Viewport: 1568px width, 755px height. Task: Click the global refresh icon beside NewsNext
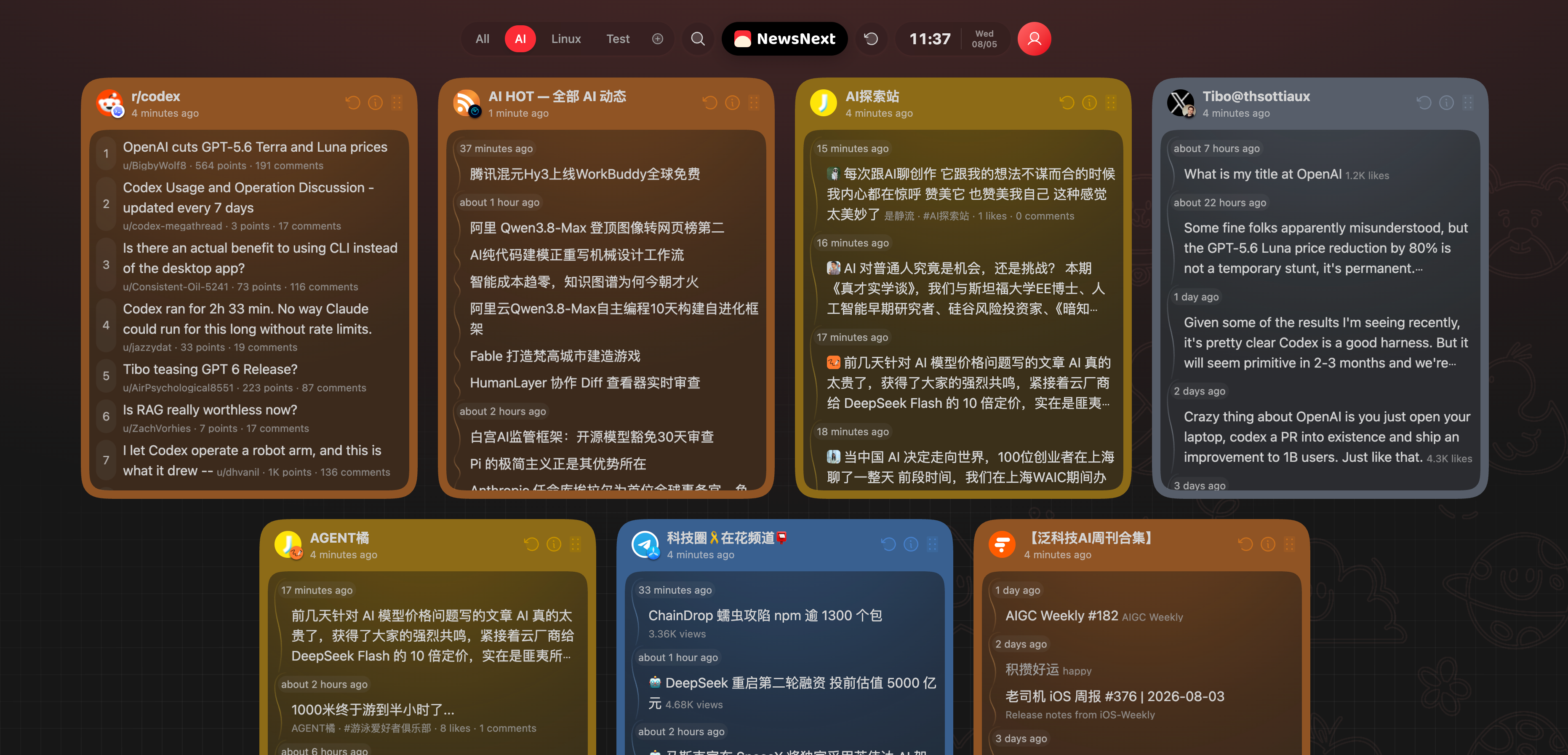pyautogui.click(x=872, y=39)
